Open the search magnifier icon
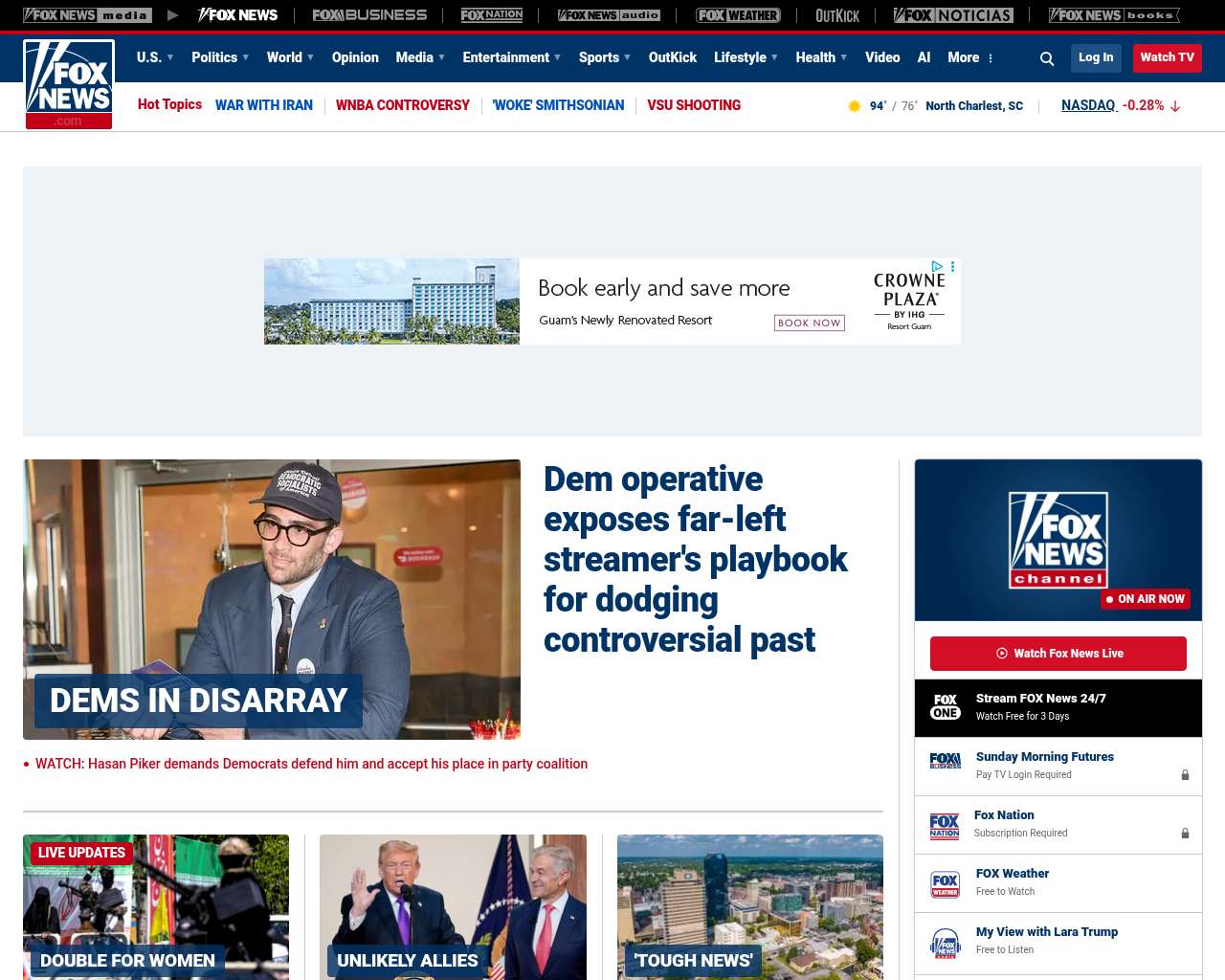 (x=1047, y=58)
